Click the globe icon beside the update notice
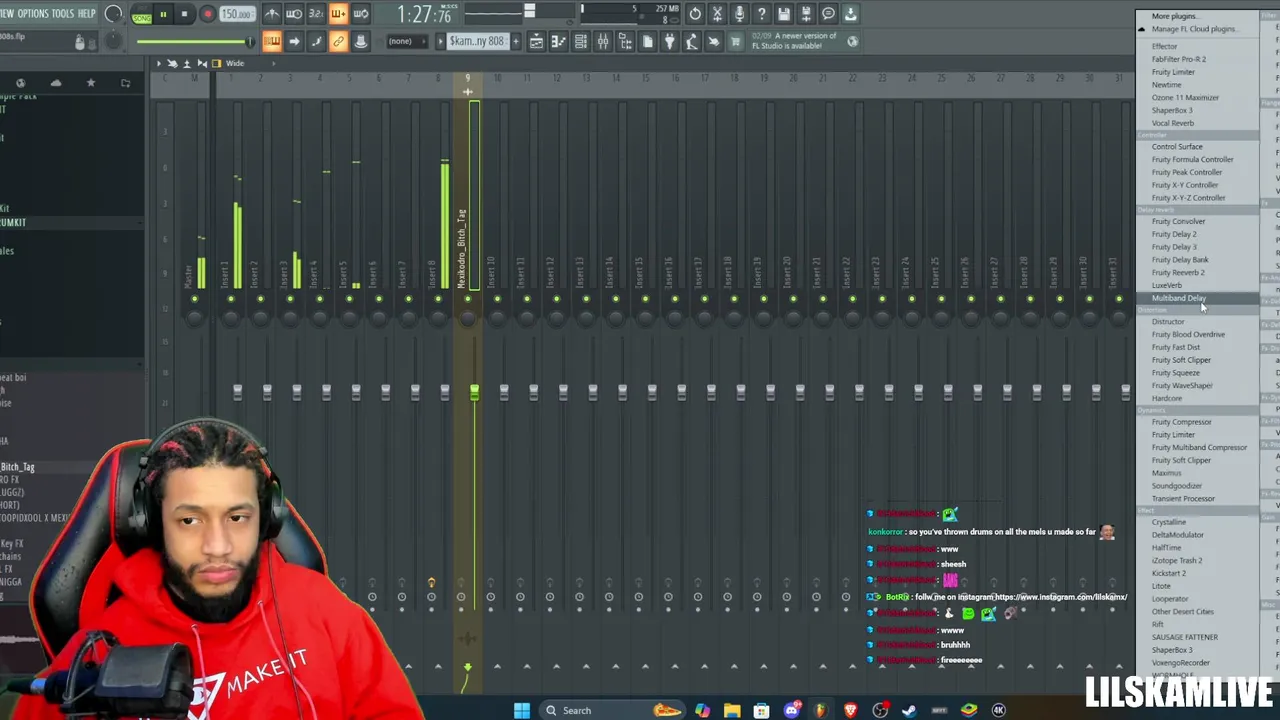 tap(852, 41)
